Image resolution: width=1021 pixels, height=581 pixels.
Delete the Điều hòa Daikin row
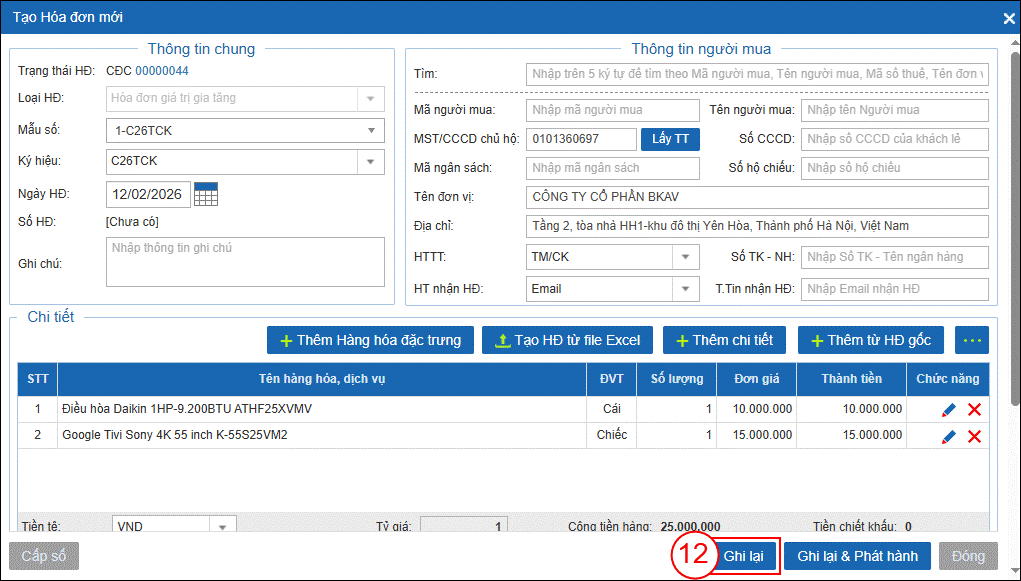974,409
